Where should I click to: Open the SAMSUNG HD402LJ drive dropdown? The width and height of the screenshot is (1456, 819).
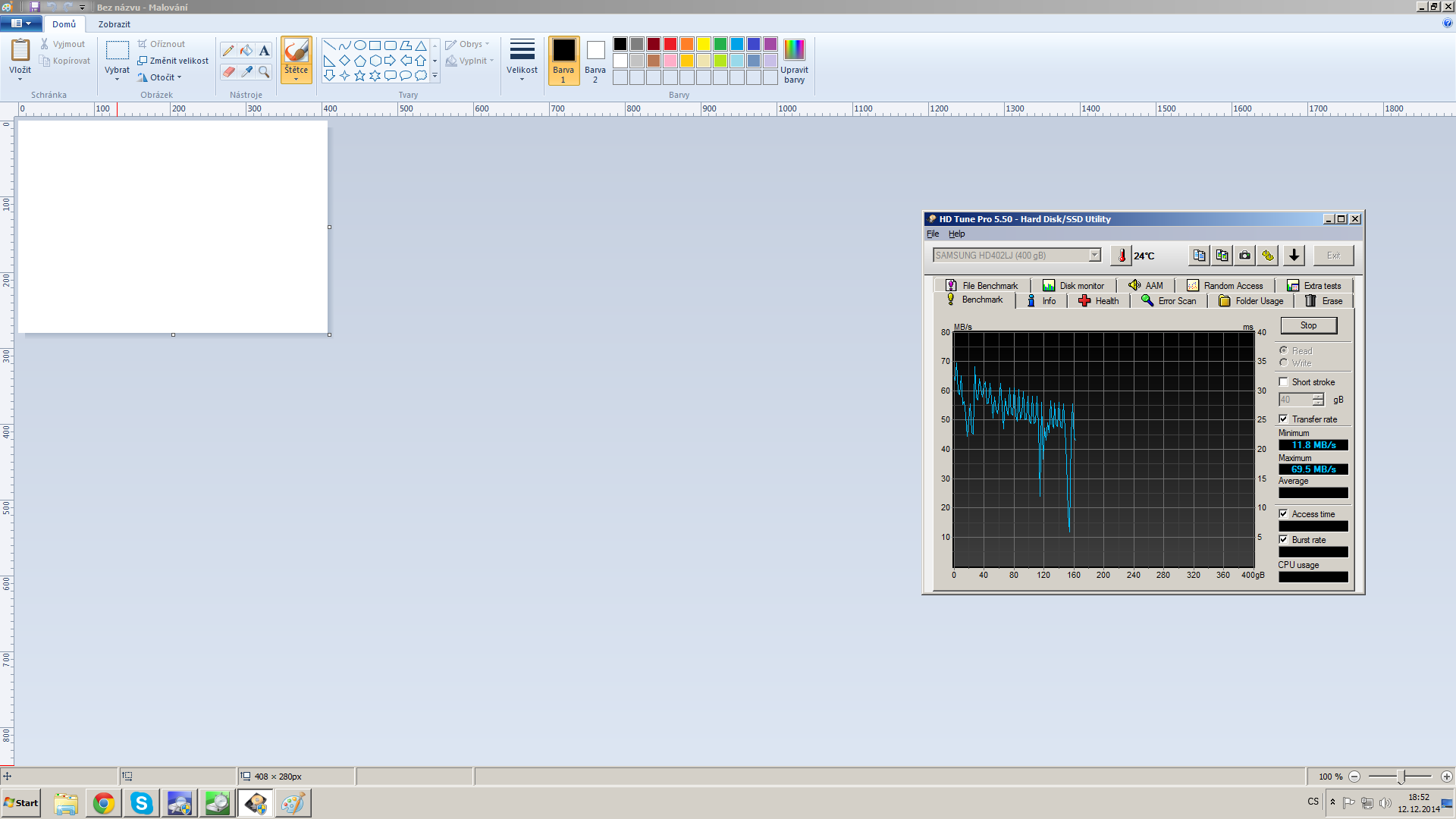[x=1094, y=256]
